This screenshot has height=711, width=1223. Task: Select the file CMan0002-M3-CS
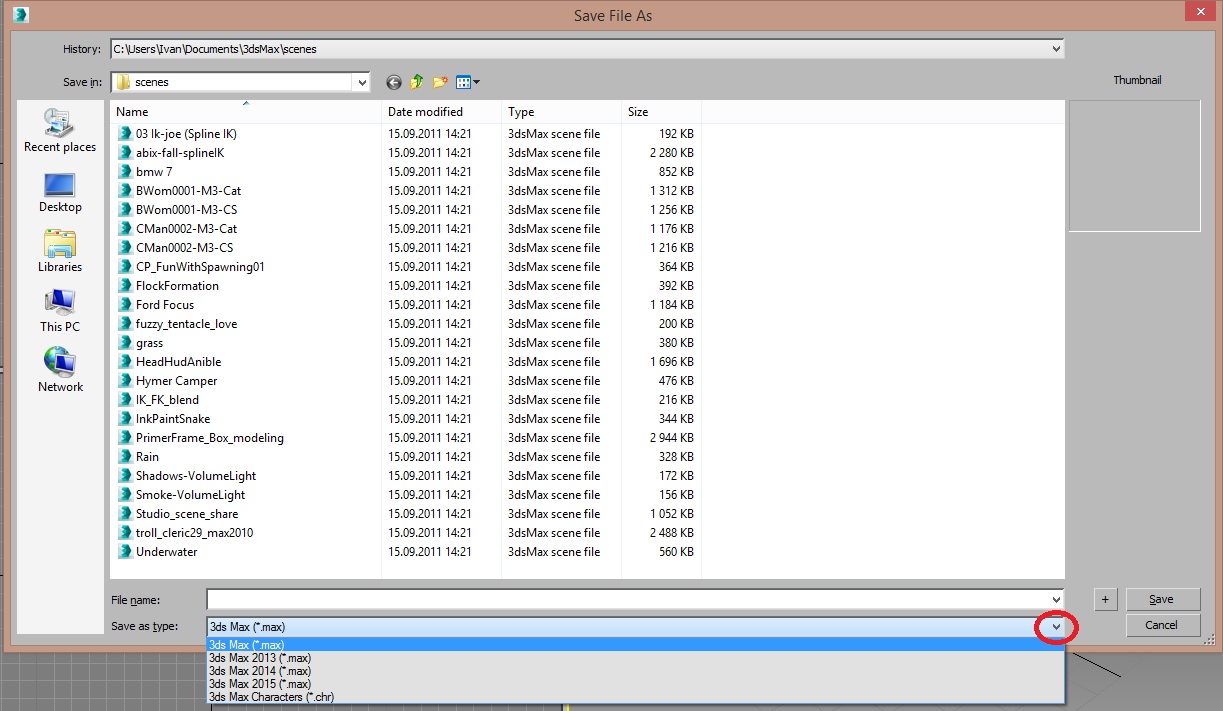pos(184,248)
